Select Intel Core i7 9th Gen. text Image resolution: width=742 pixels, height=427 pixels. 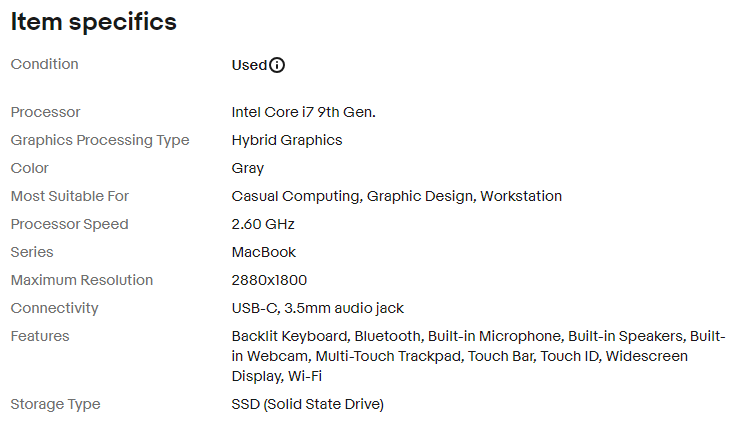(303, 112)
